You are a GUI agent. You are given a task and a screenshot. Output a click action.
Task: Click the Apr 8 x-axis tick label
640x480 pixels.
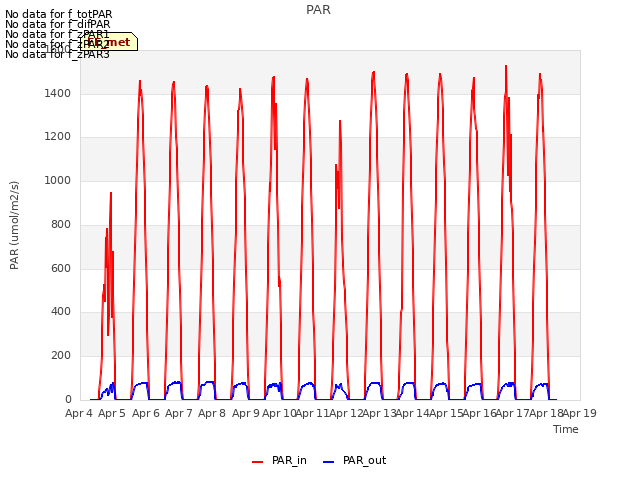tap(212, 413)
